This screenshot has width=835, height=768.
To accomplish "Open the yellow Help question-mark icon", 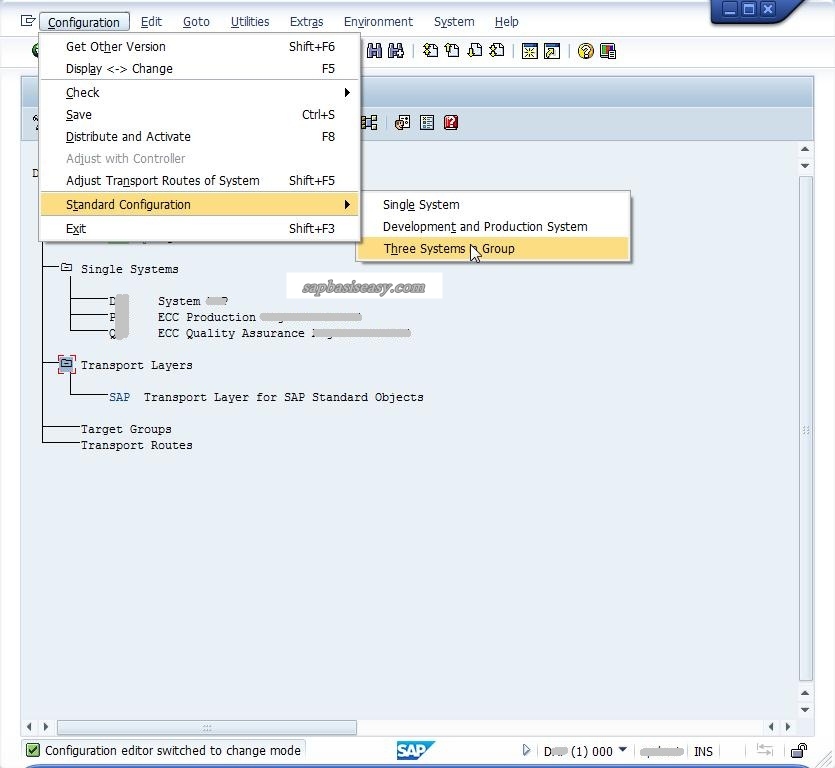I will tap(585, 51).
